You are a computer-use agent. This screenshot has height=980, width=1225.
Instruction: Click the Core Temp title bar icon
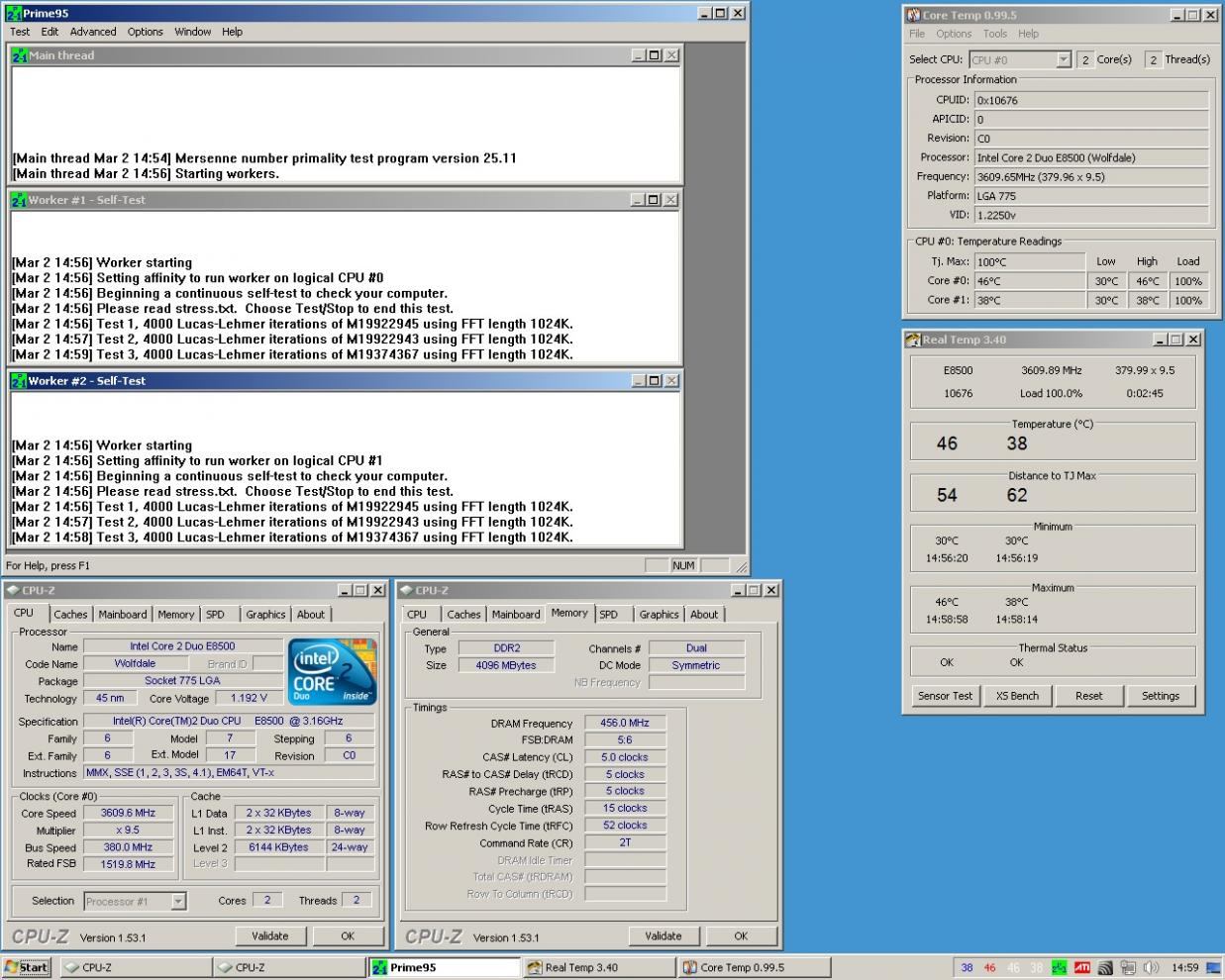pyautogui.click(x=913, y=15)
